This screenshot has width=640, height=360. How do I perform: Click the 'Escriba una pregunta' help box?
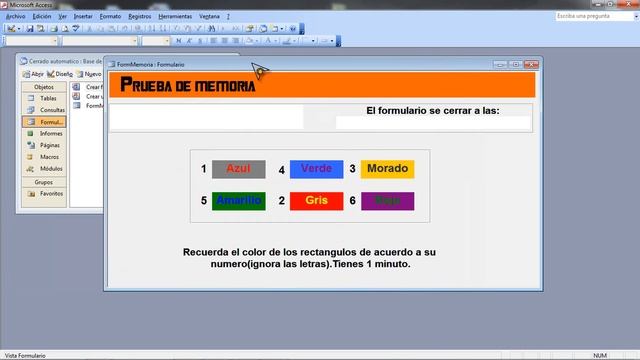click(x=595, y=16)
